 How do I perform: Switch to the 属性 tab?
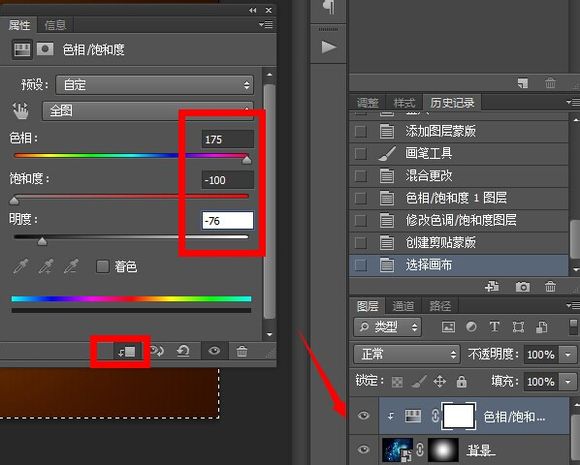20,25
